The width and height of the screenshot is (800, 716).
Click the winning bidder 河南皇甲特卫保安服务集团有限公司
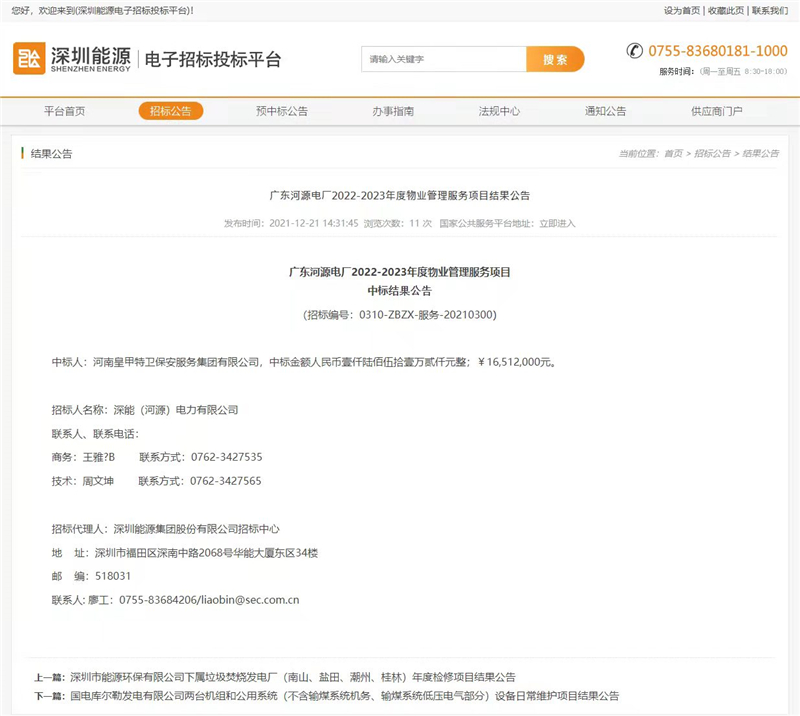[x=176, y=362]
